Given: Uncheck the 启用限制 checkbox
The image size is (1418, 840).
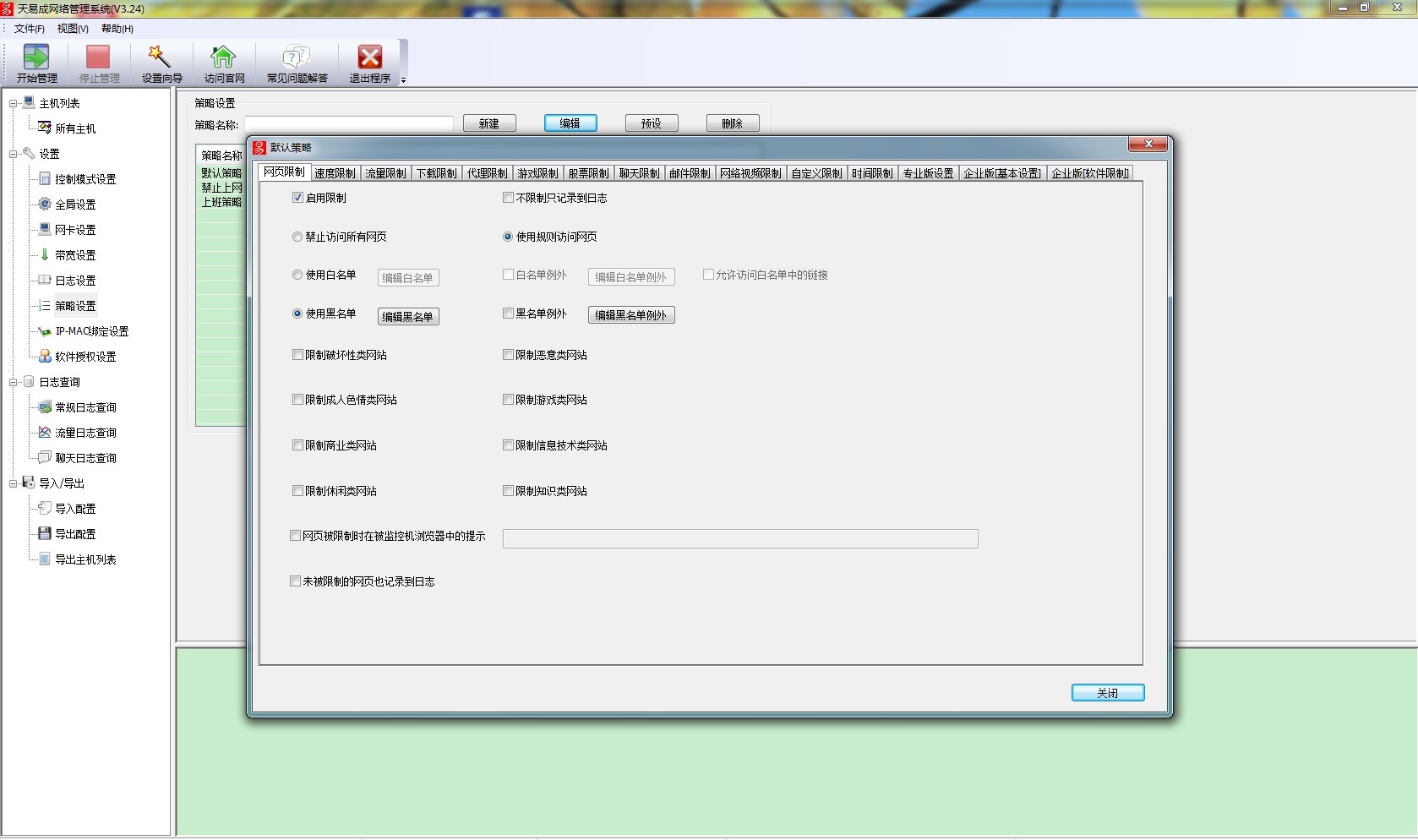Looking at the screenshot, I should pyautogui.click(x=297, y=198).
